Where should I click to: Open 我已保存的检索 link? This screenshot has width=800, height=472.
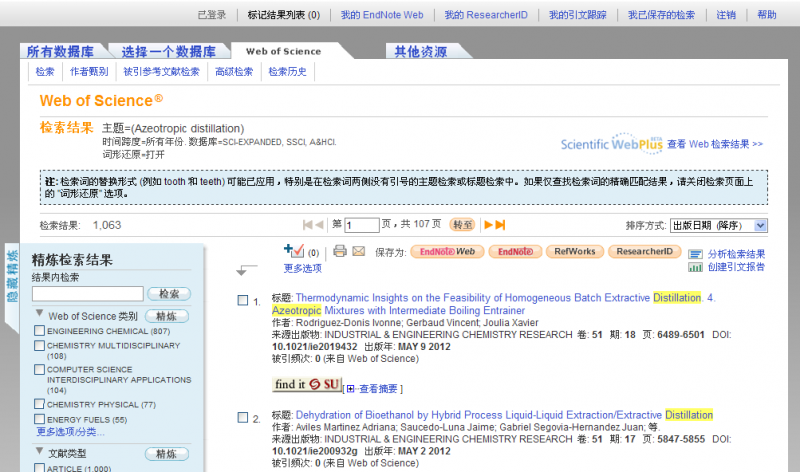(661, 15)
